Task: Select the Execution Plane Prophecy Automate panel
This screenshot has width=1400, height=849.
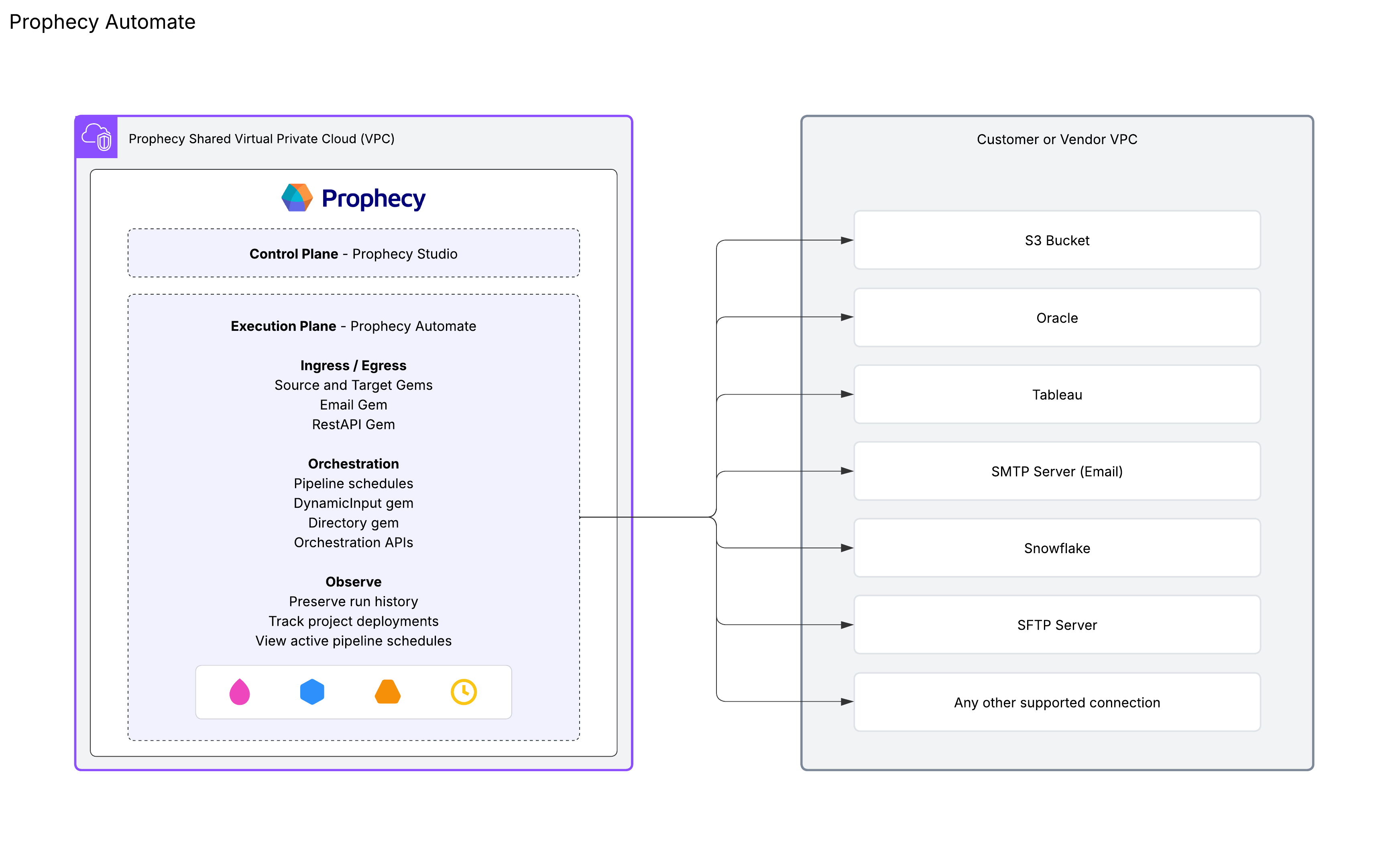Action: pos(353,326)
